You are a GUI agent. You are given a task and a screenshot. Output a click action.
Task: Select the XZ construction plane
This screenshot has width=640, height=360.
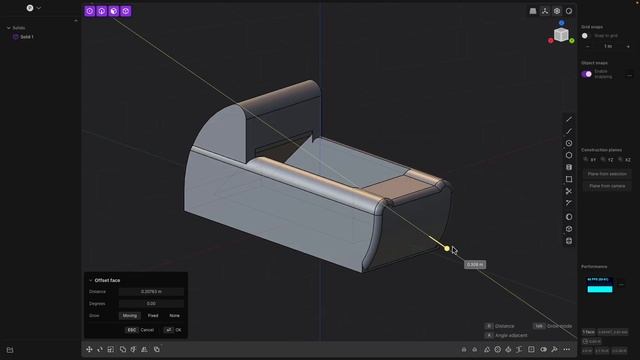point(625,160)
